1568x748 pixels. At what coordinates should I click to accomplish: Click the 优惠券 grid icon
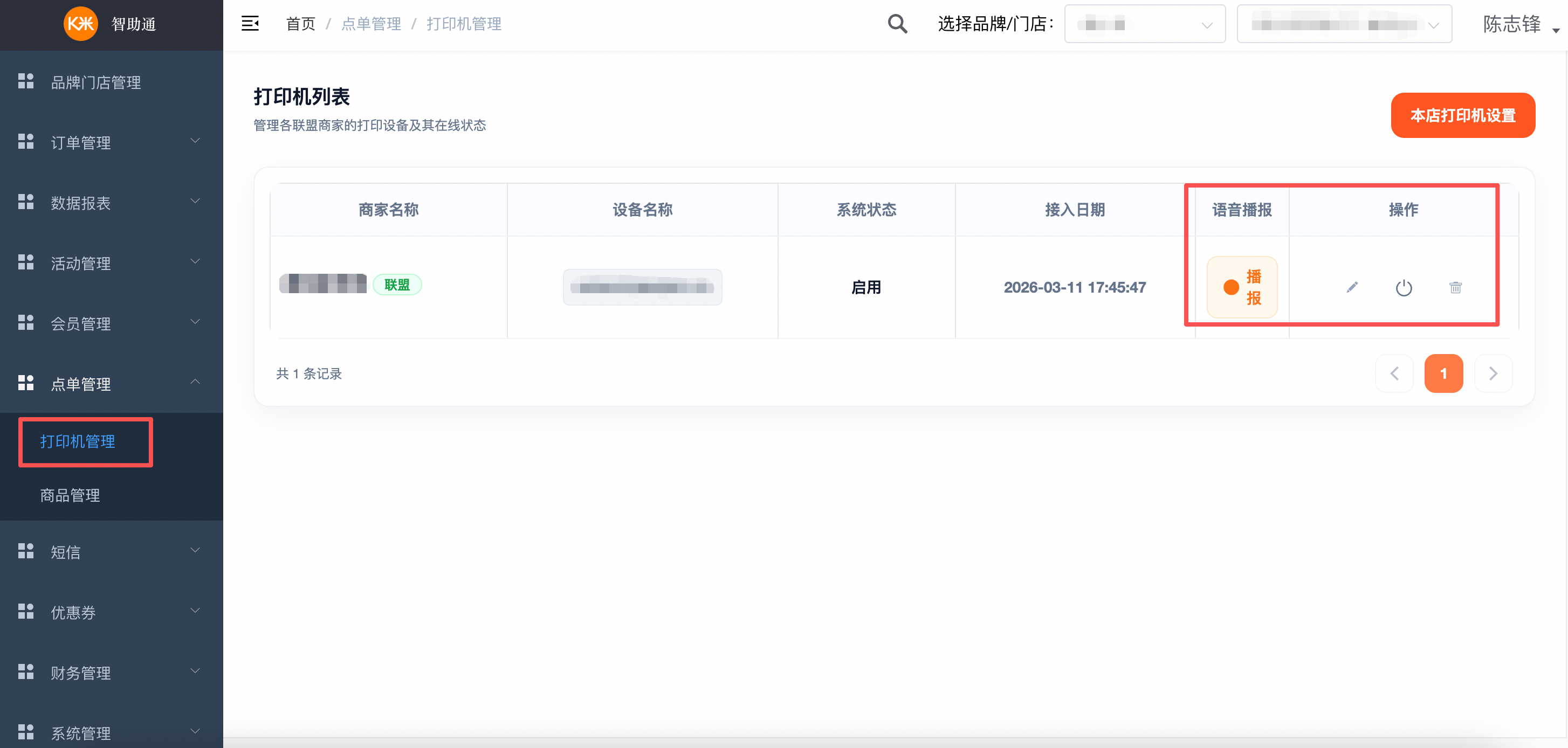tap(25, 612)
